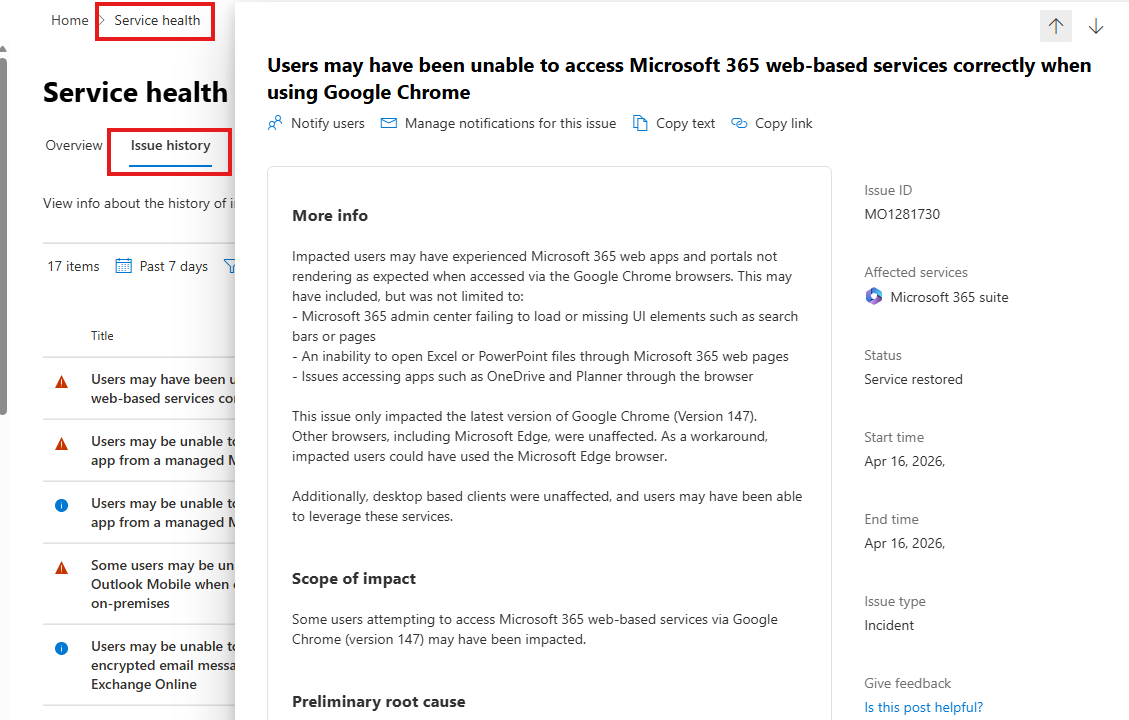Open Manage notifications for this issue
Screen dimensions: 1129x720
pos(498,123)
